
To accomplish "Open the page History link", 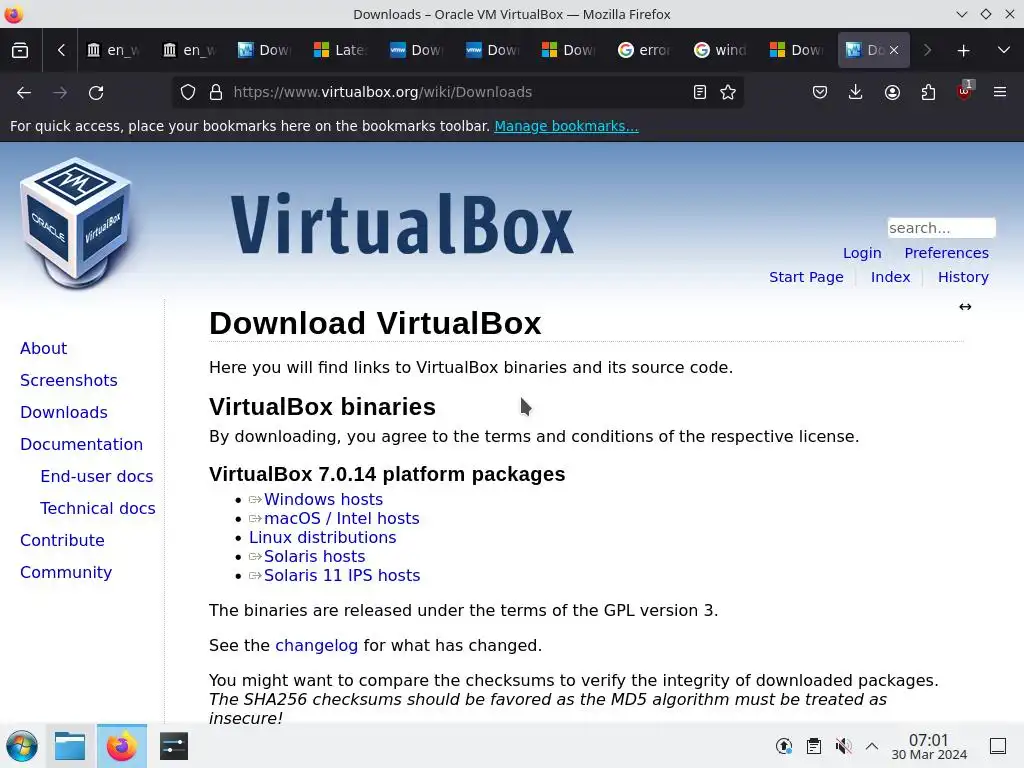I will [x=963, y=277].
